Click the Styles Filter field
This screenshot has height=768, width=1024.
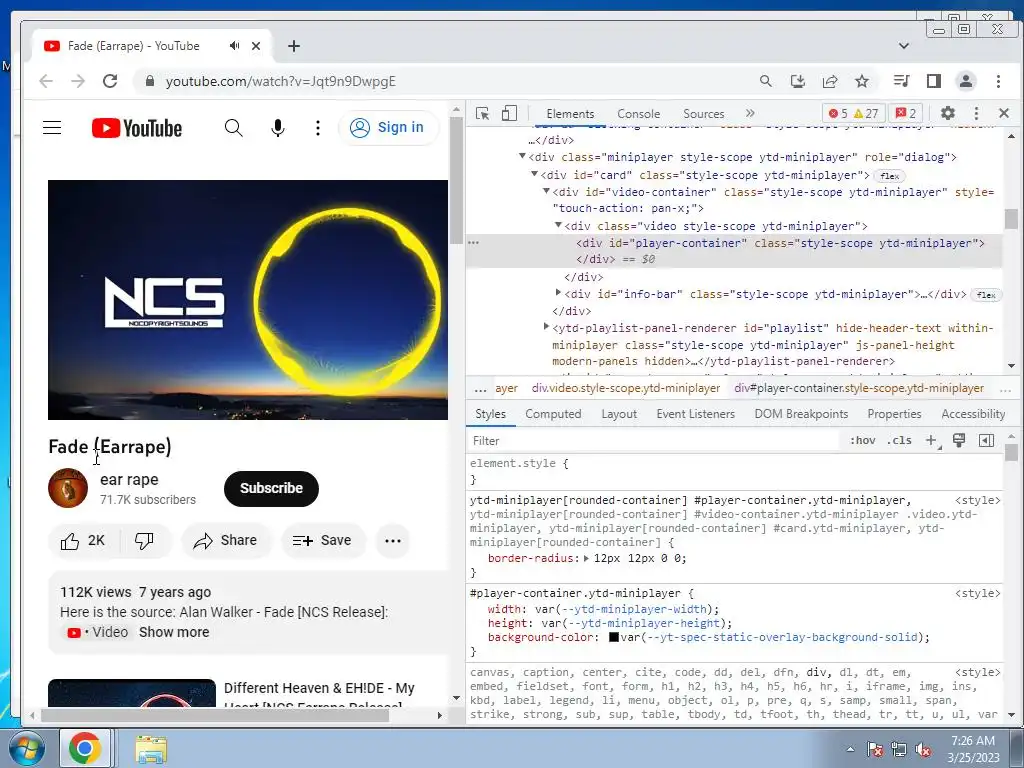tap(653, 441)
